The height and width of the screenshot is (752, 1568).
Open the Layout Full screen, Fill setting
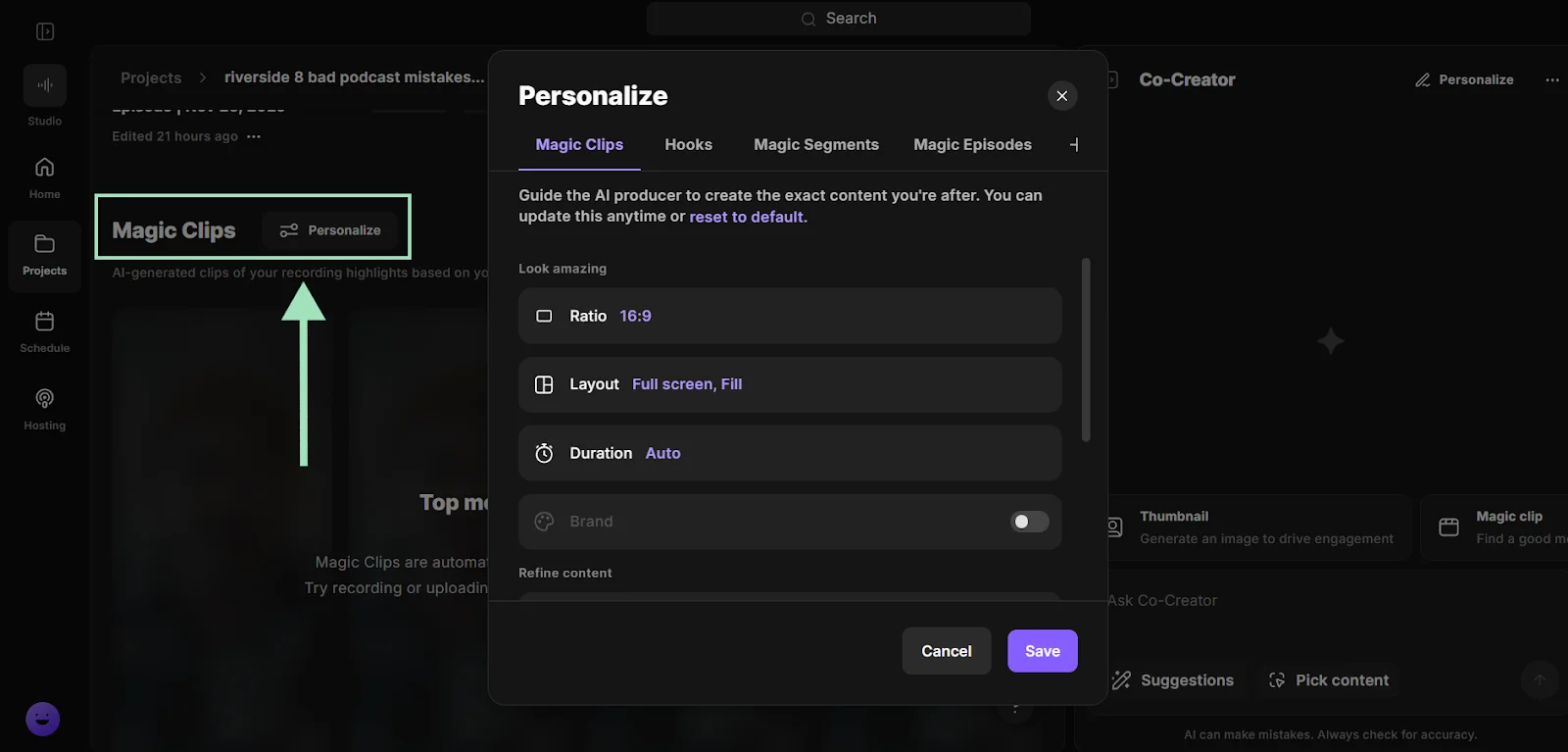(x=790, y=384)
